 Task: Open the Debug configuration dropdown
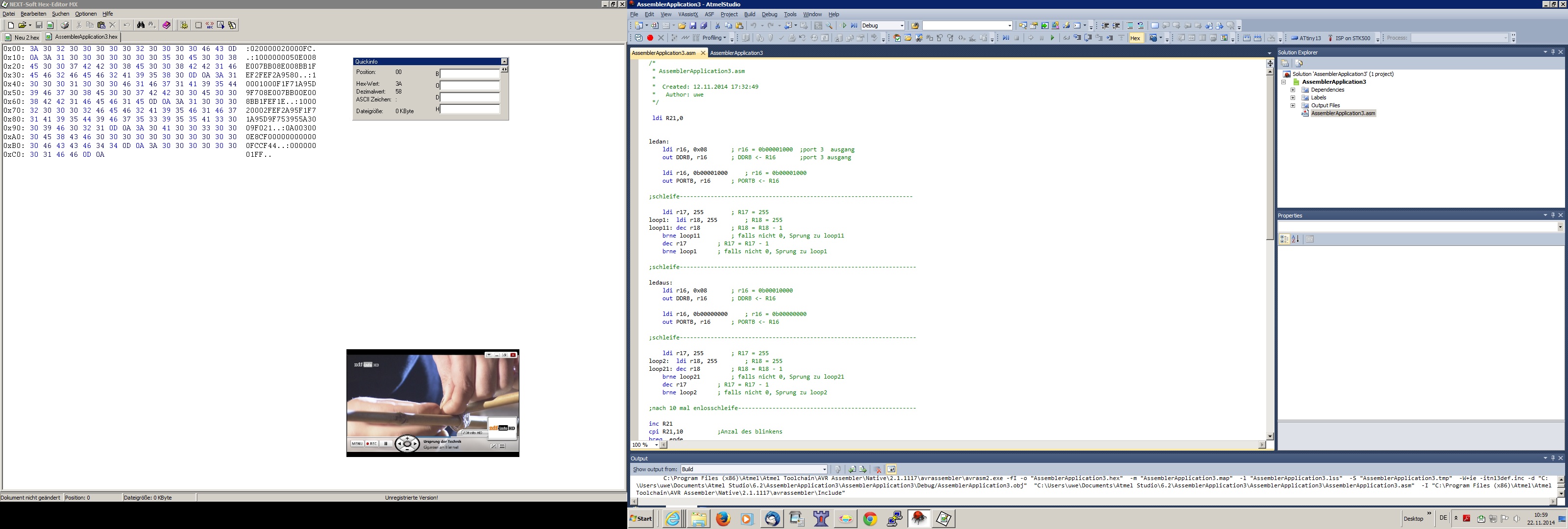(882, 25)
